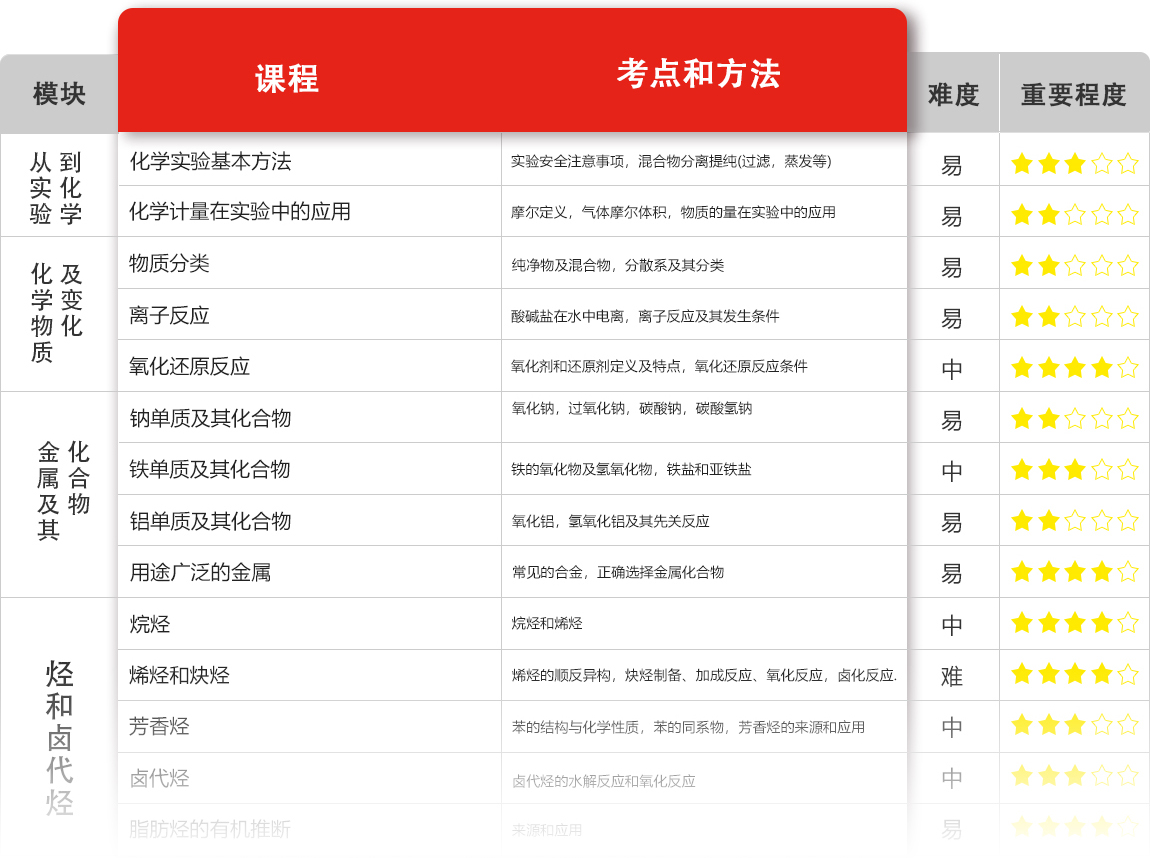Image resolution: width=1150 pixels, height=858 pixels.
Task: Click the star rating for 烯烃和炔烃
Action: click(x=1074, y=673)
